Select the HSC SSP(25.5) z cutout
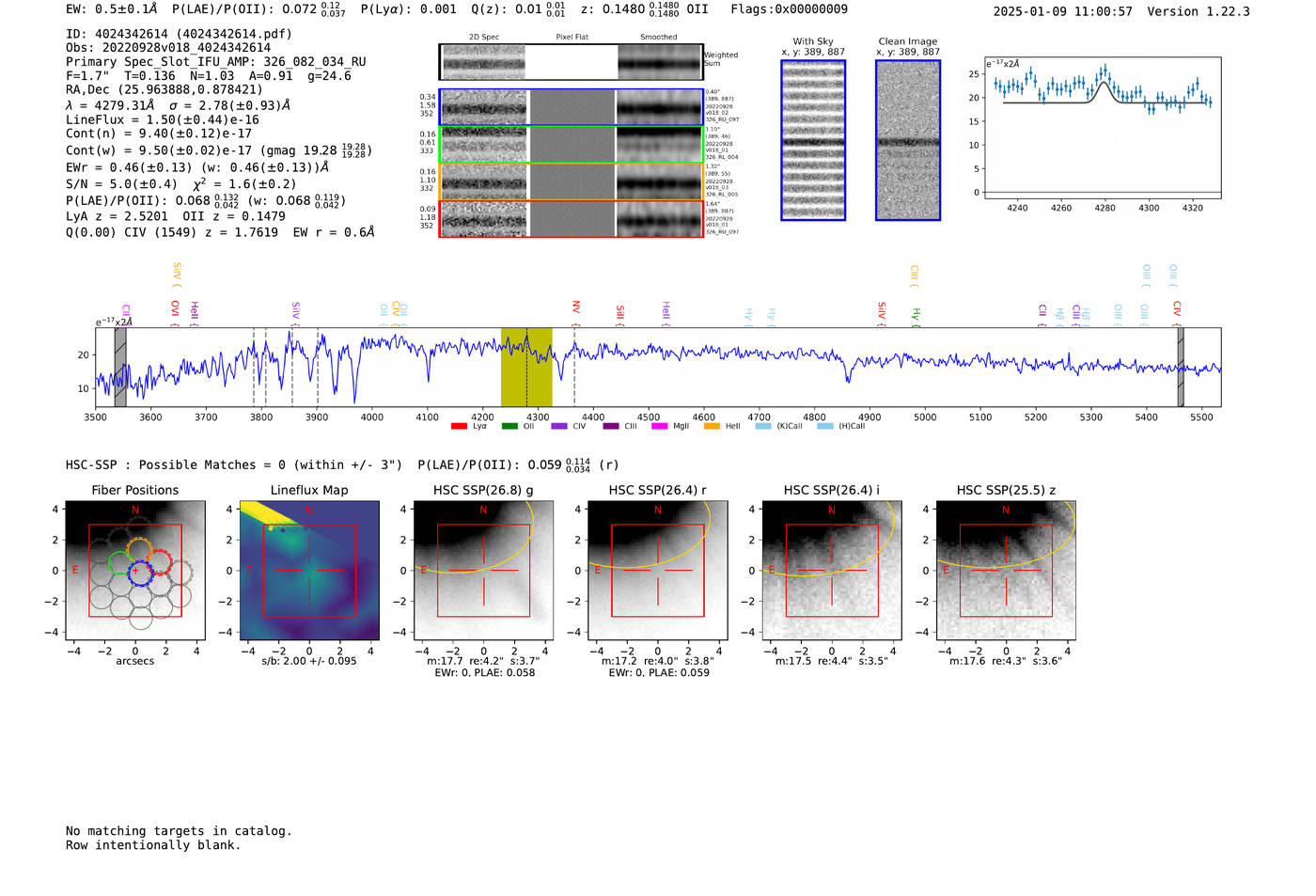Image resolution: width=1316 pixels, height=896 pixels. [1006, 571]
